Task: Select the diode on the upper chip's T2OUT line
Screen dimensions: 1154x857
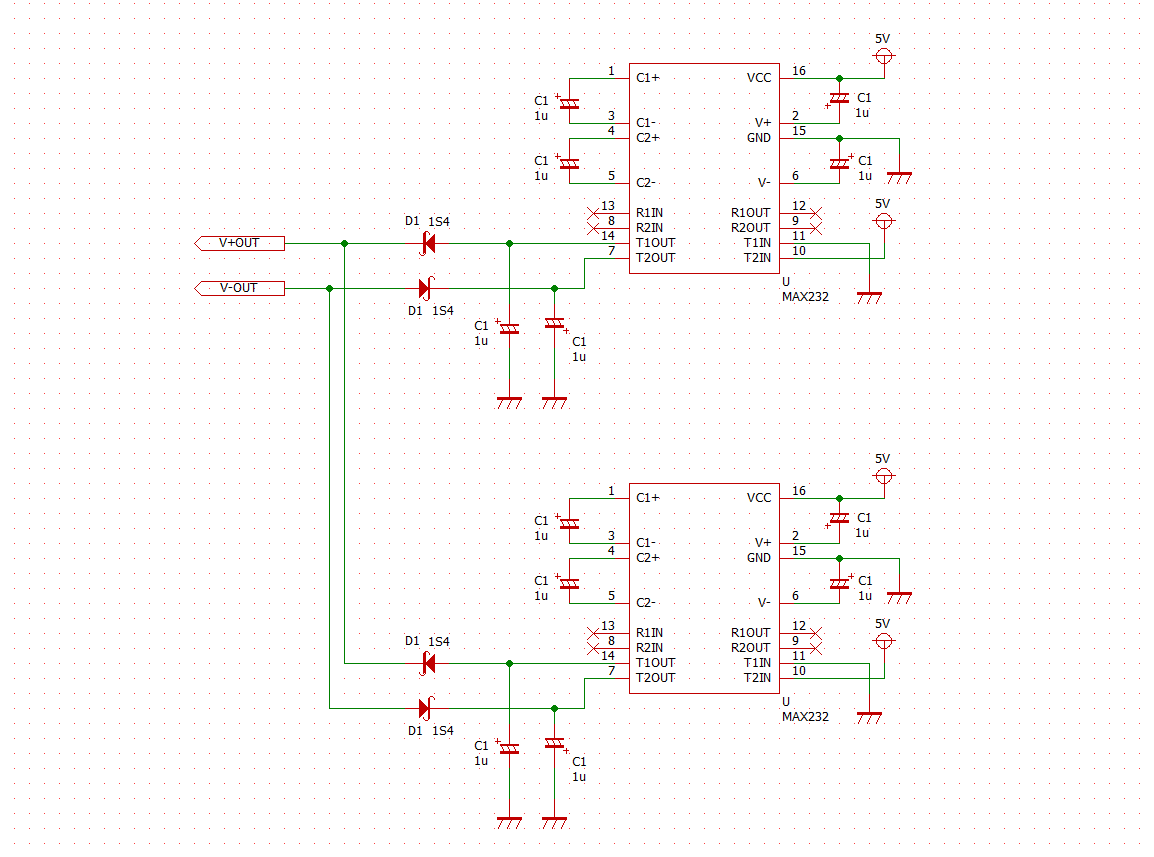Action: [x=425, y=288]
